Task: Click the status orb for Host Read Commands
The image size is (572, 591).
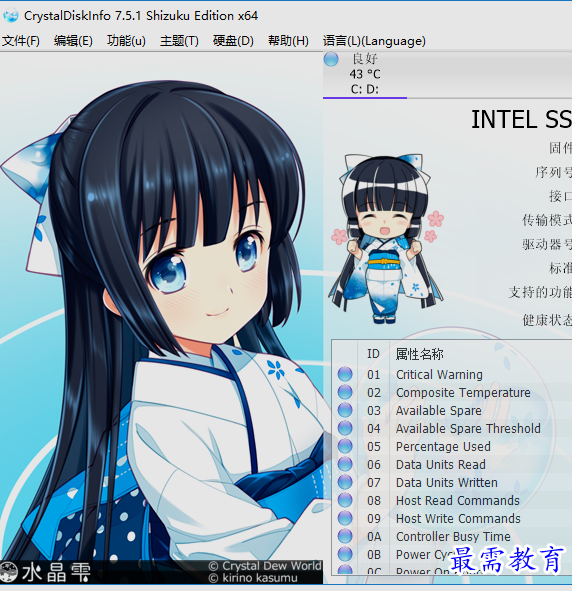Action: click(345, 500)
